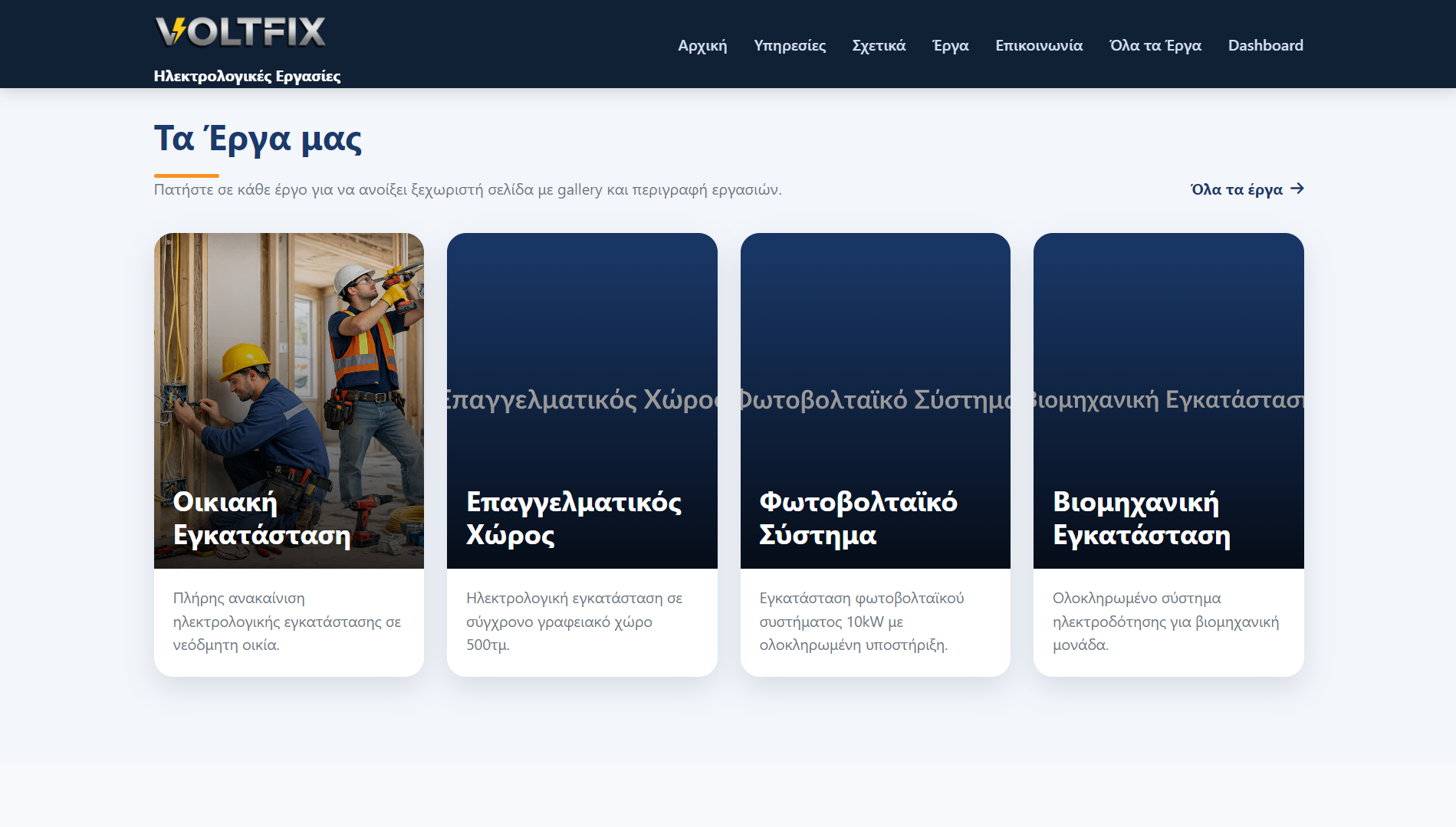The image size is (1456, 827).
Task: Click description mentioning γραφειακό χώρο 500τμ
Action: point(574,622)
